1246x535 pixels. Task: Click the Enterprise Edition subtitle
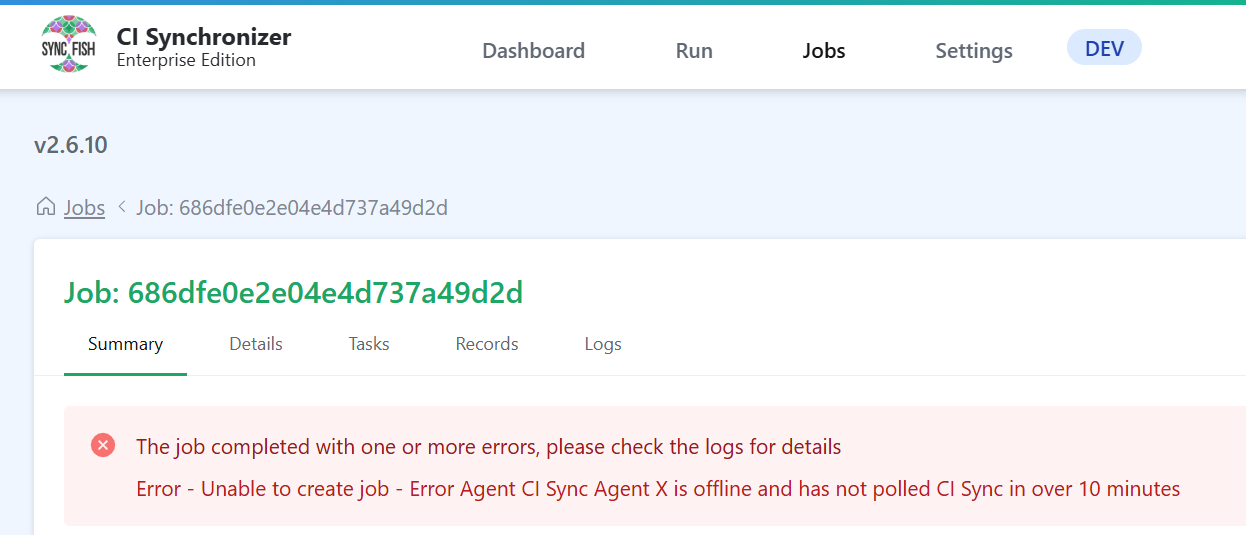tap(186, 60)
